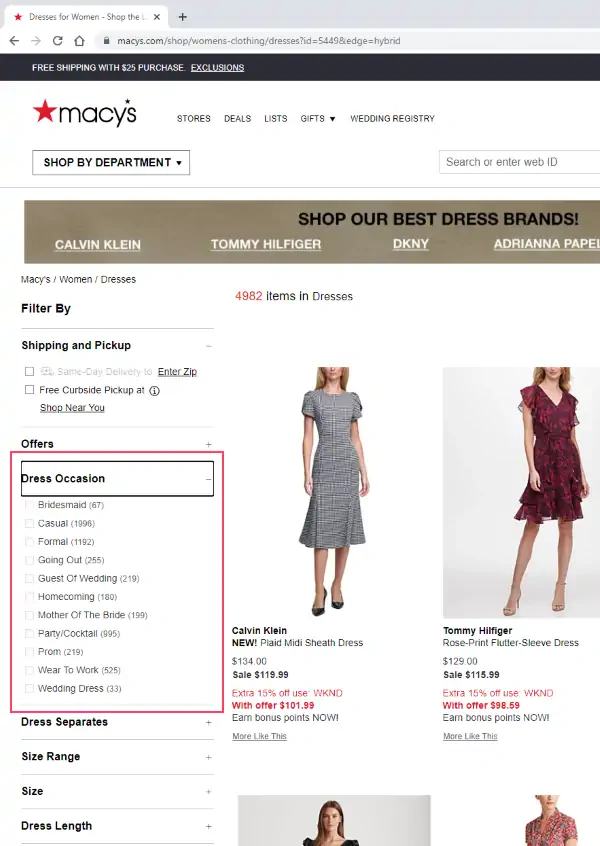Open ADRIANNA PAPELL brand link in banner
The image size is (600, 846).
(x=547, y=243)
